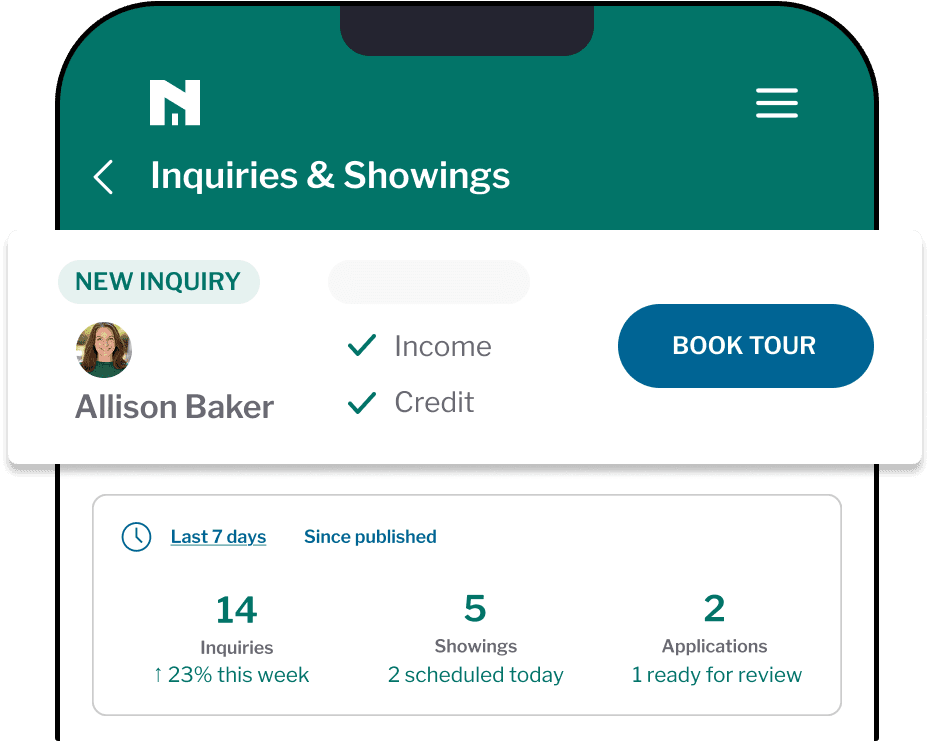The height and width of the screenshot is (742, 930).
Task: Click the clock icon in stats card
Action: pos(136,537)
